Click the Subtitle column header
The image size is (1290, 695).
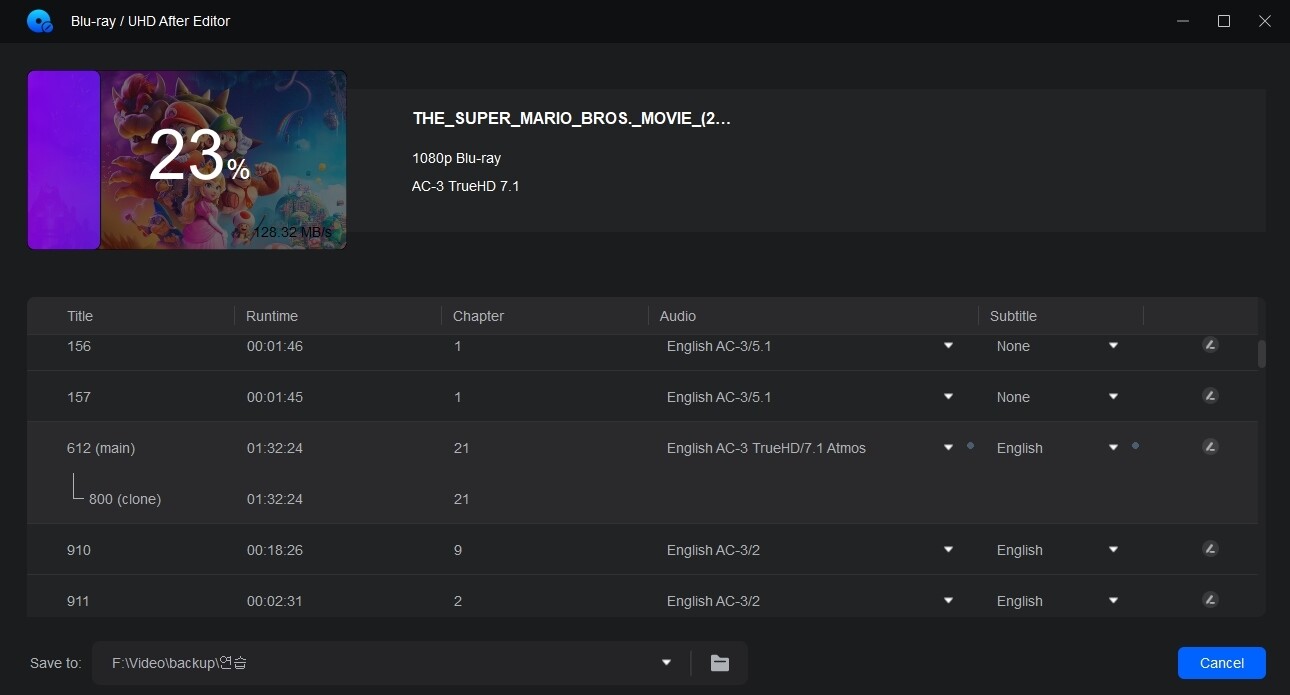pos(1013,316)
